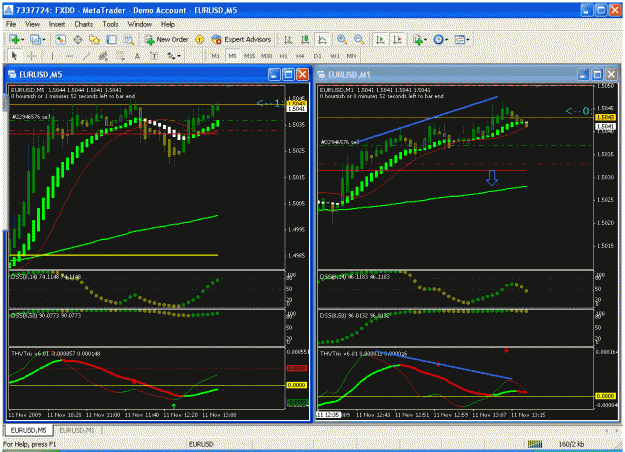Screen dimensions: 625x452
Task: Click the New Order button
Action: (167, 39)
